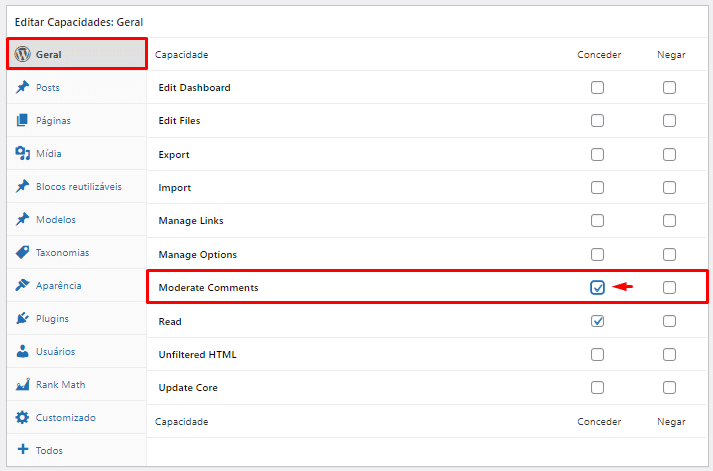Image resolution: width=713 pixels, height=471 pixels.
Task: Expand the Todos plus icon
Action: pos(22,450)
